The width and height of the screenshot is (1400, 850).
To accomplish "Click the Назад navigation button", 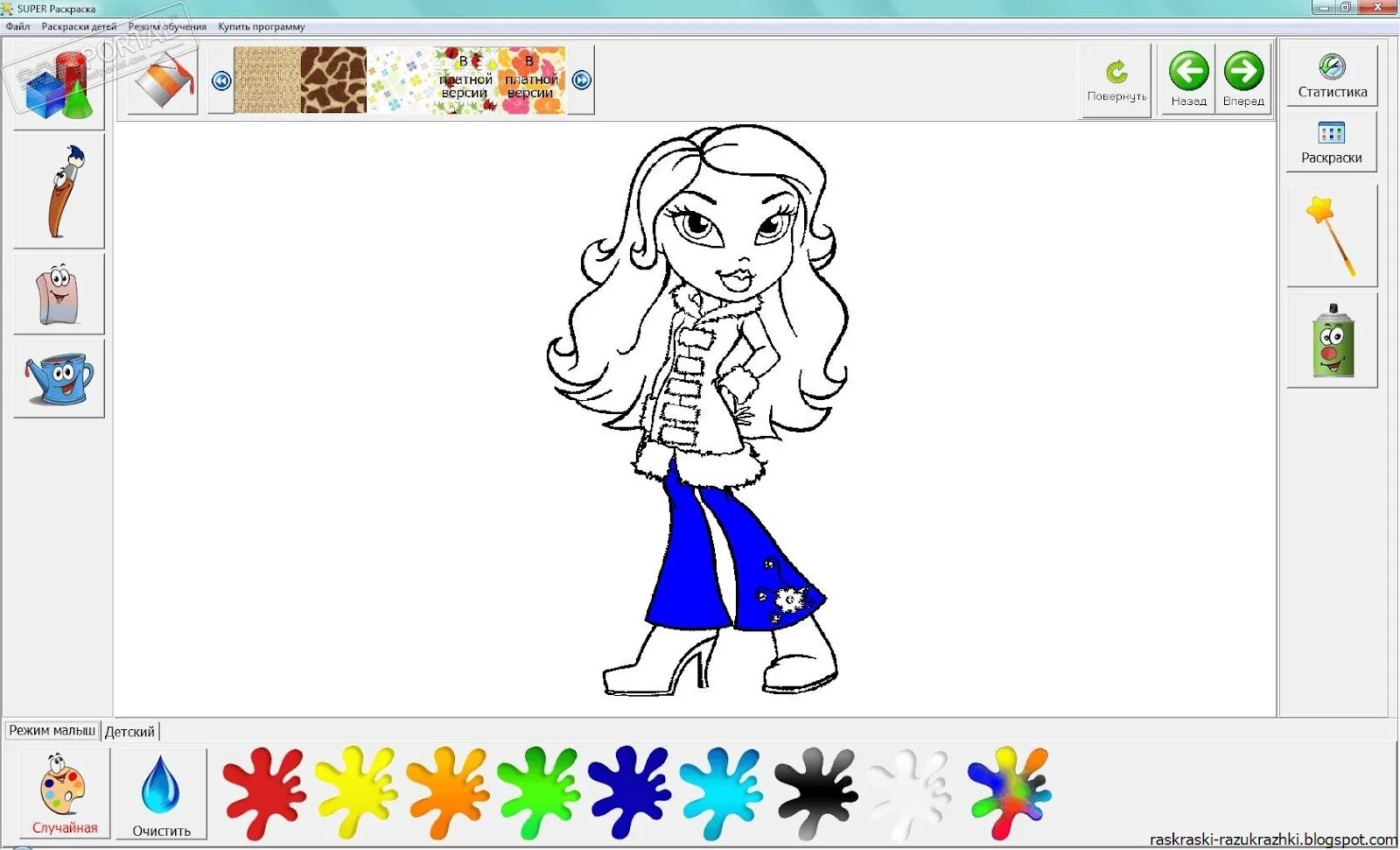I will [1186, 79].
